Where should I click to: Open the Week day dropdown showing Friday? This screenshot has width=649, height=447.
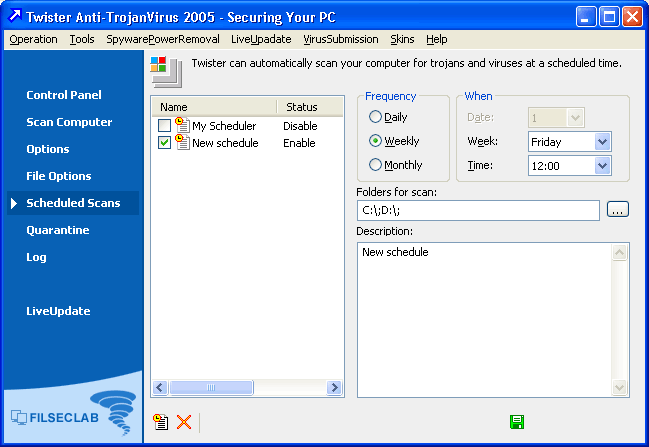(602, 142)
